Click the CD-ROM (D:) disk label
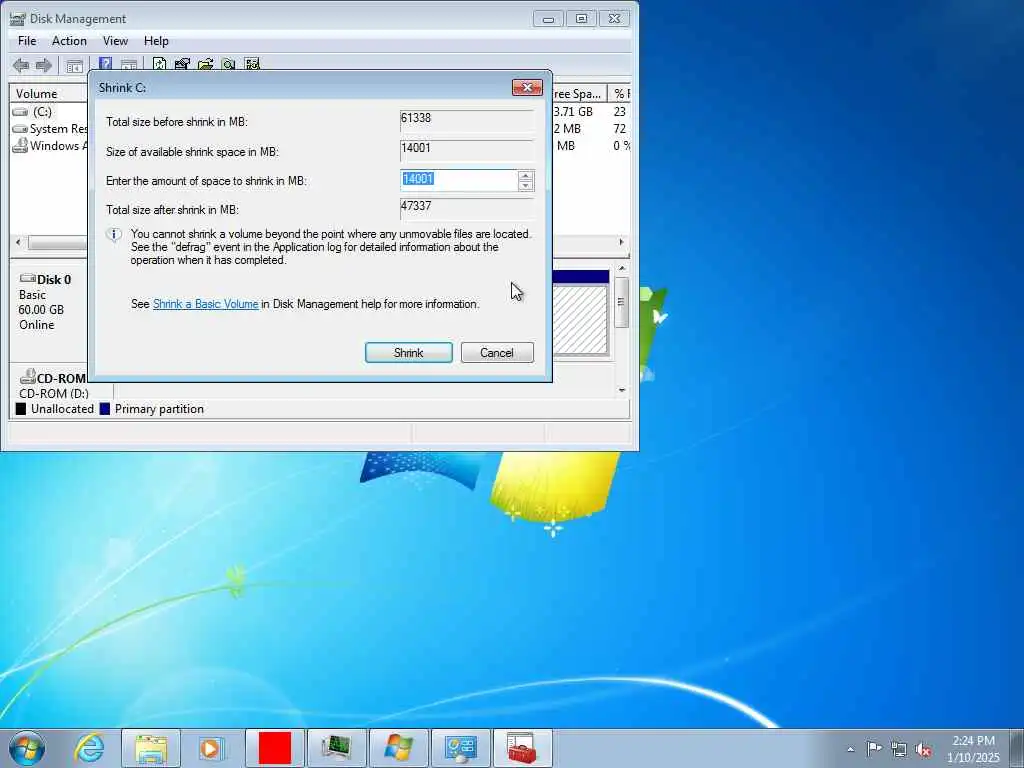Screen dimensions: 1024x768 (54, 394)
